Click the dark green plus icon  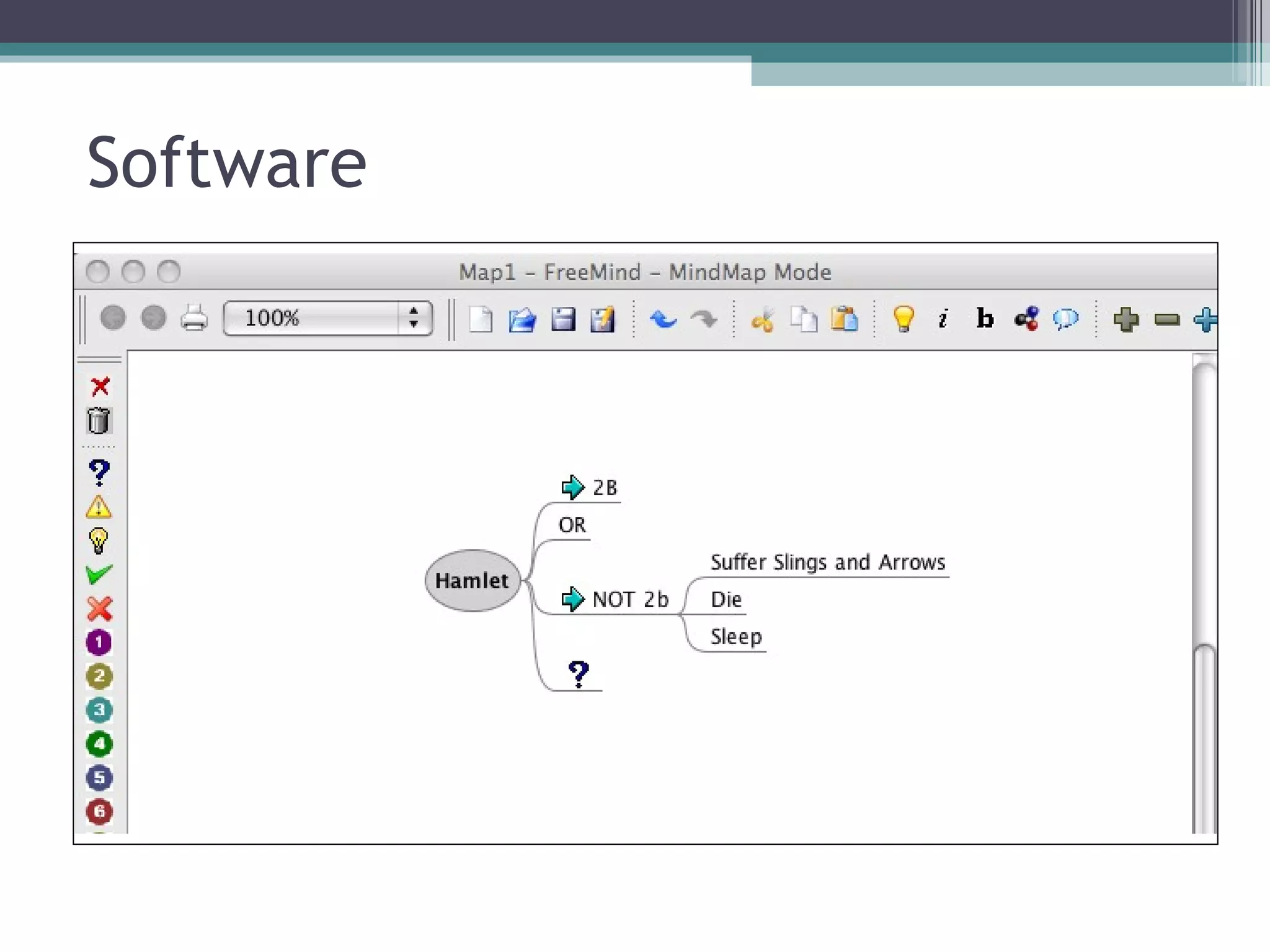click(1126, 320)
